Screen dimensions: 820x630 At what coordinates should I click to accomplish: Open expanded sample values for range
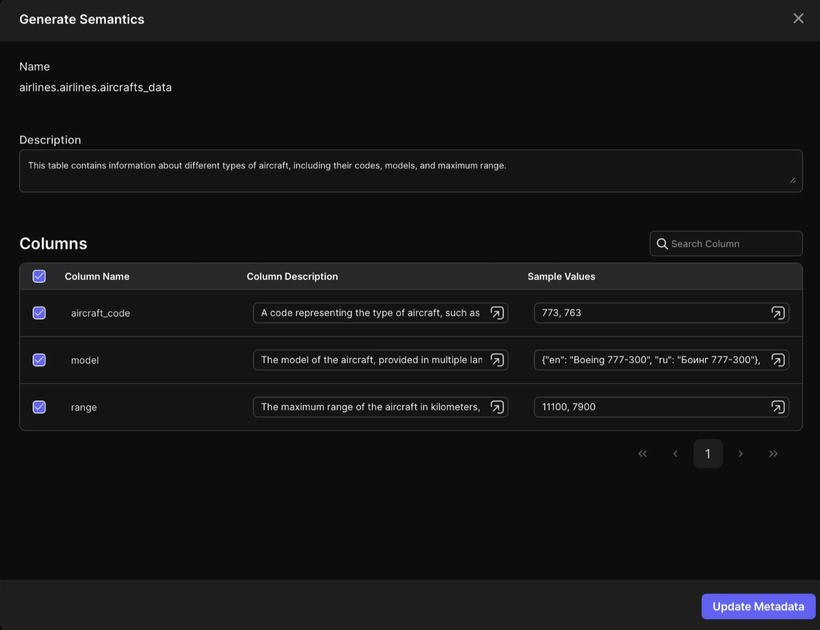[x=778, y=407]
